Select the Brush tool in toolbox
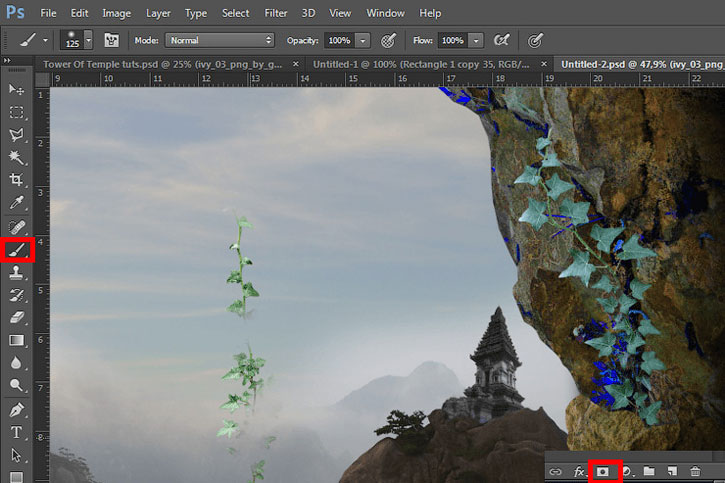Screen dimensions: 725x483 [x=17, y=250]
